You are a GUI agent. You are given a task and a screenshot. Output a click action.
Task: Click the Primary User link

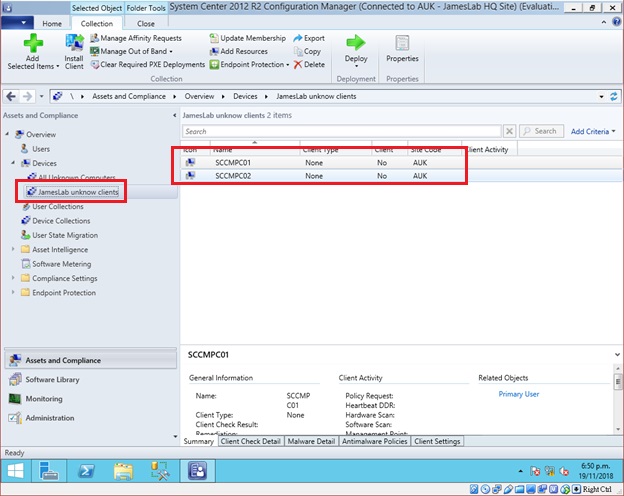pyautogui.click(x=518, y=394)
